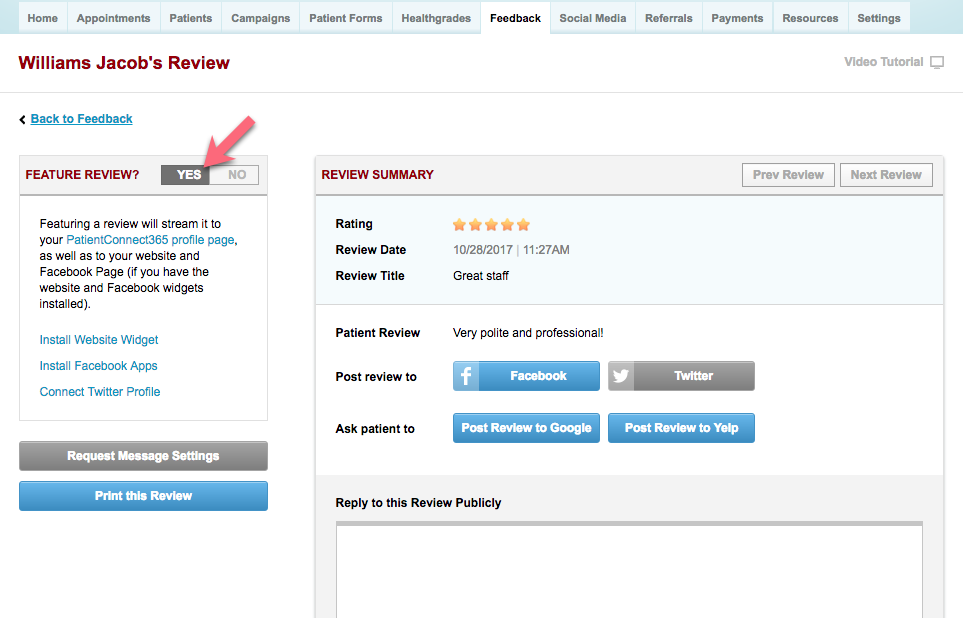
Task: Switch Feature Review toggle to NO
Action: click(236, 175)
